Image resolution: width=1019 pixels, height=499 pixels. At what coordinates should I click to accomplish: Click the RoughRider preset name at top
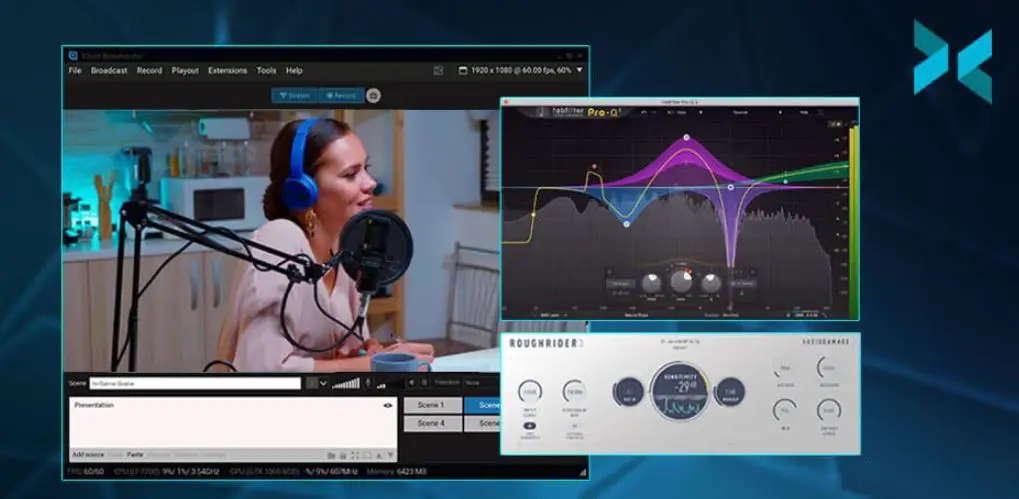(681, 343)
